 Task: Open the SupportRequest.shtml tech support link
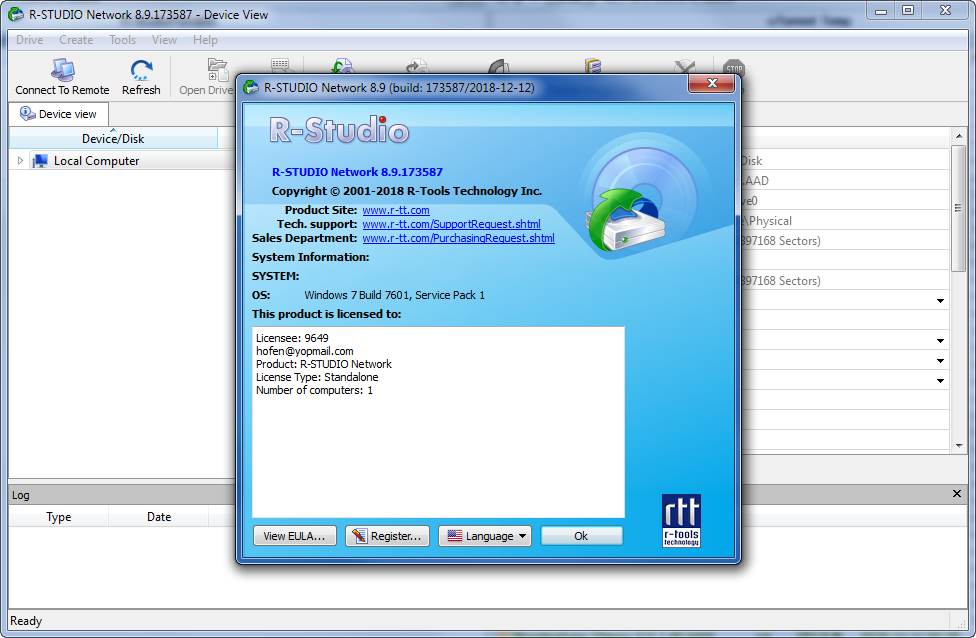click(x=451, y=224)
